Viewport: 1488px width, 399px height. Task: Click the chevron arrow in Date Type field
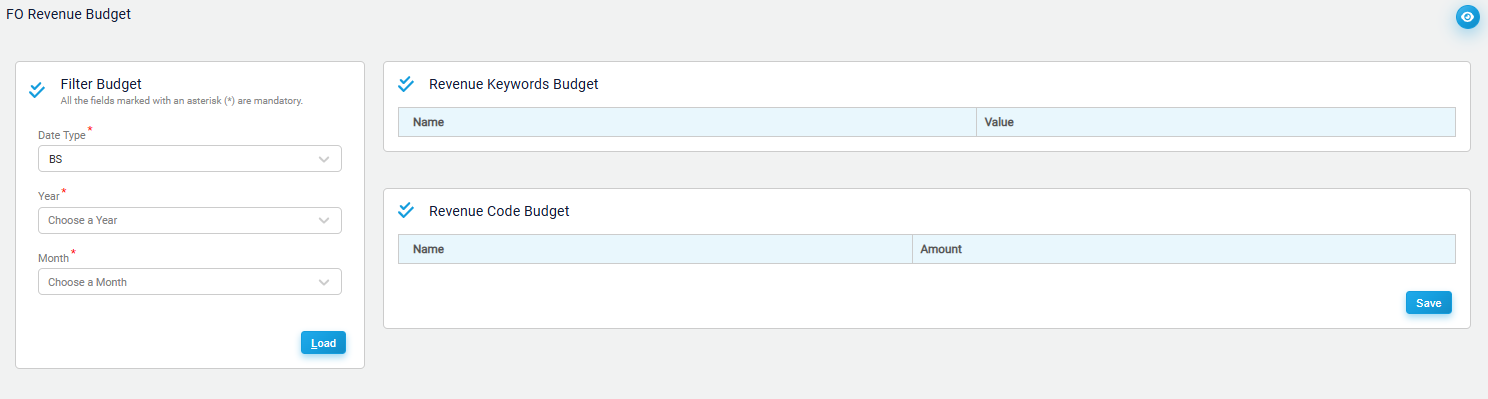click(x=324, y=159)
